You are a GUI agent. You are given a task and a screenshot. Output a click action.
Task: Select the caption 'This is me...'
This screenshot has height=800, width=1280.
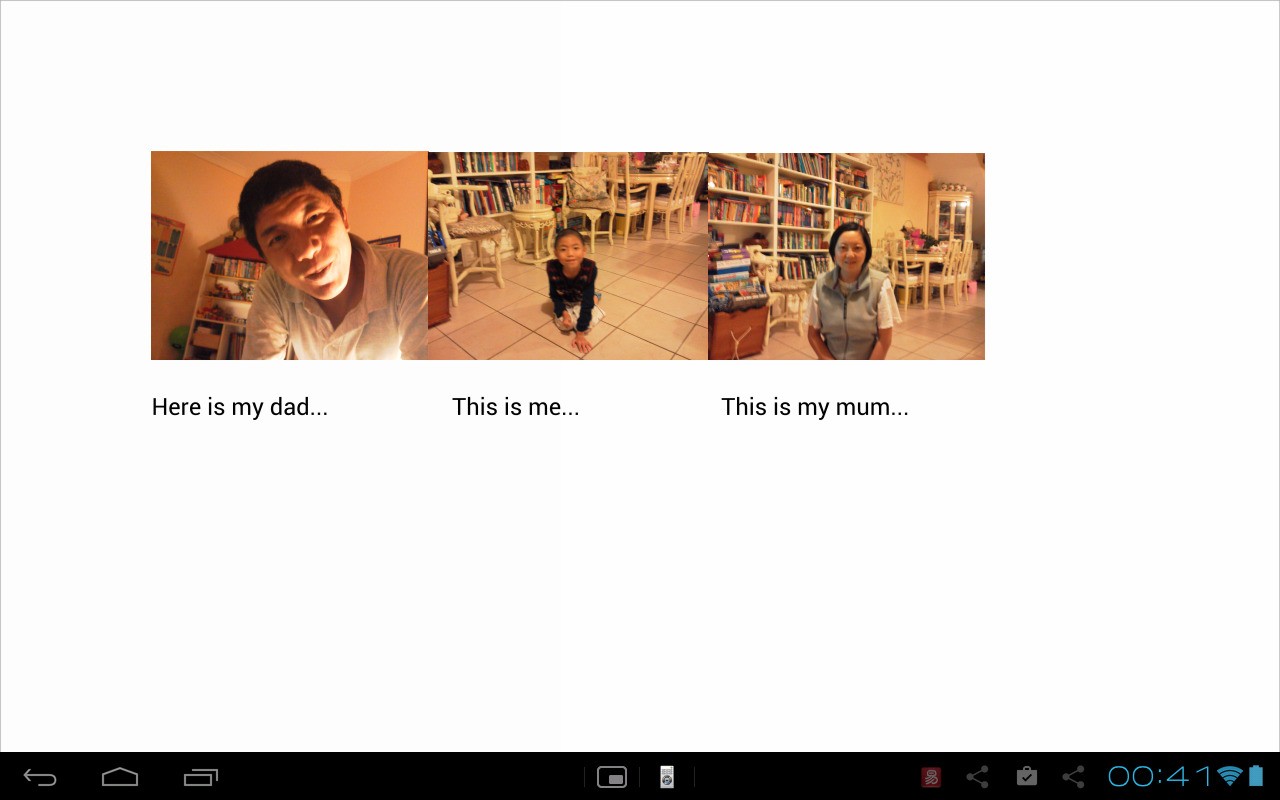click(x=516, y=407)
